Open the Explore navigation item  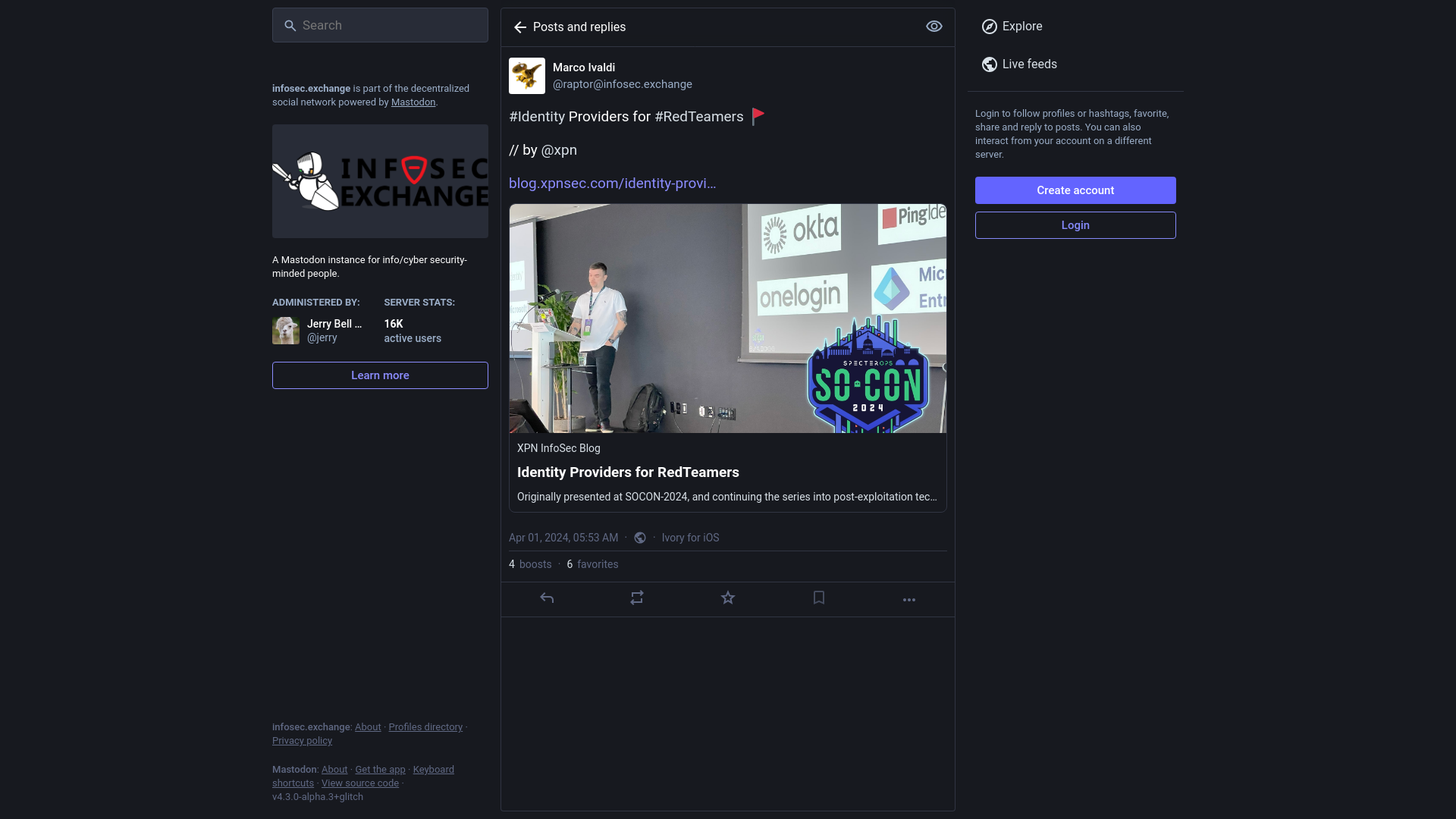pyautogui.click(x=1012, y=27)
